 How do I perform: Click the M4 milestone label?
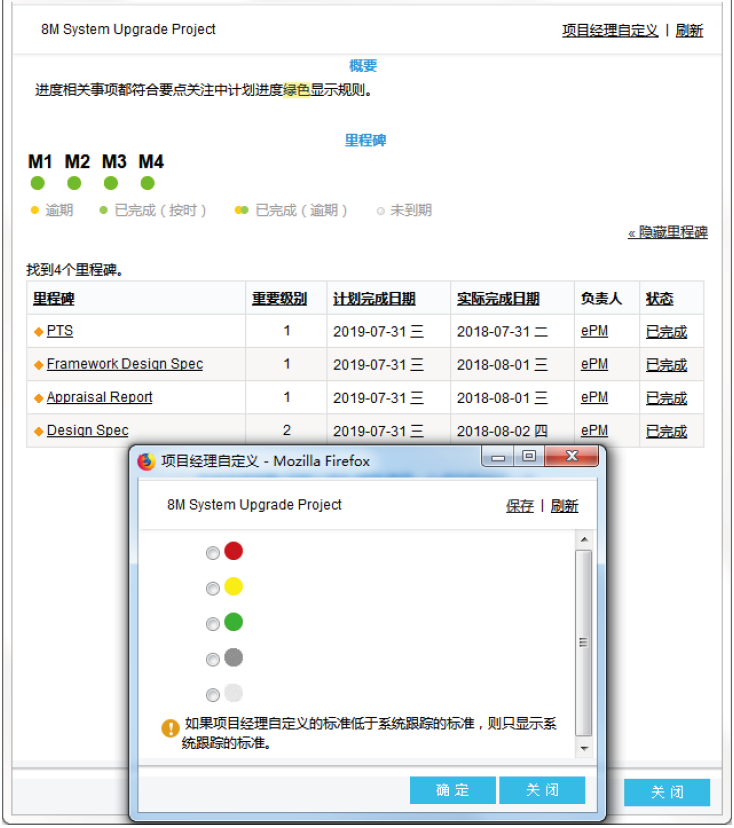151,162
